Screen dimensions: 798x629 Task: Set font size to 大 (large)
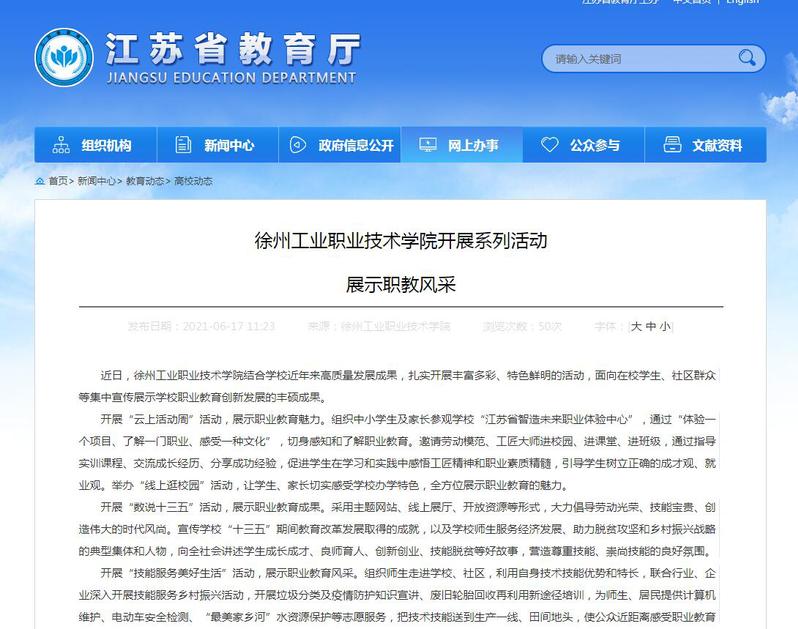pyautogui.click(x=636, y=326)
